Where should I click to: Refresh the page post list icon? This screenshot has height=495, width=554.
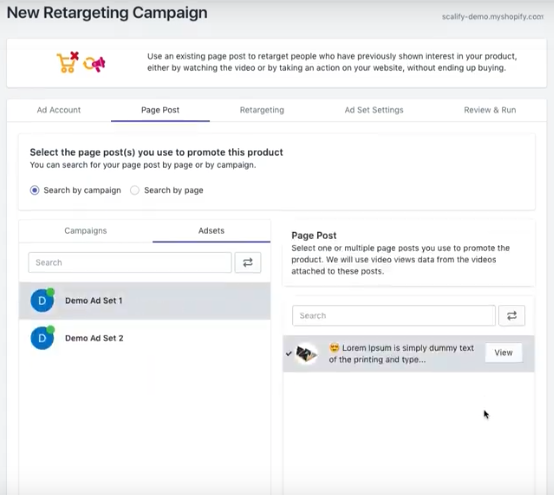[x=512, y=316]
